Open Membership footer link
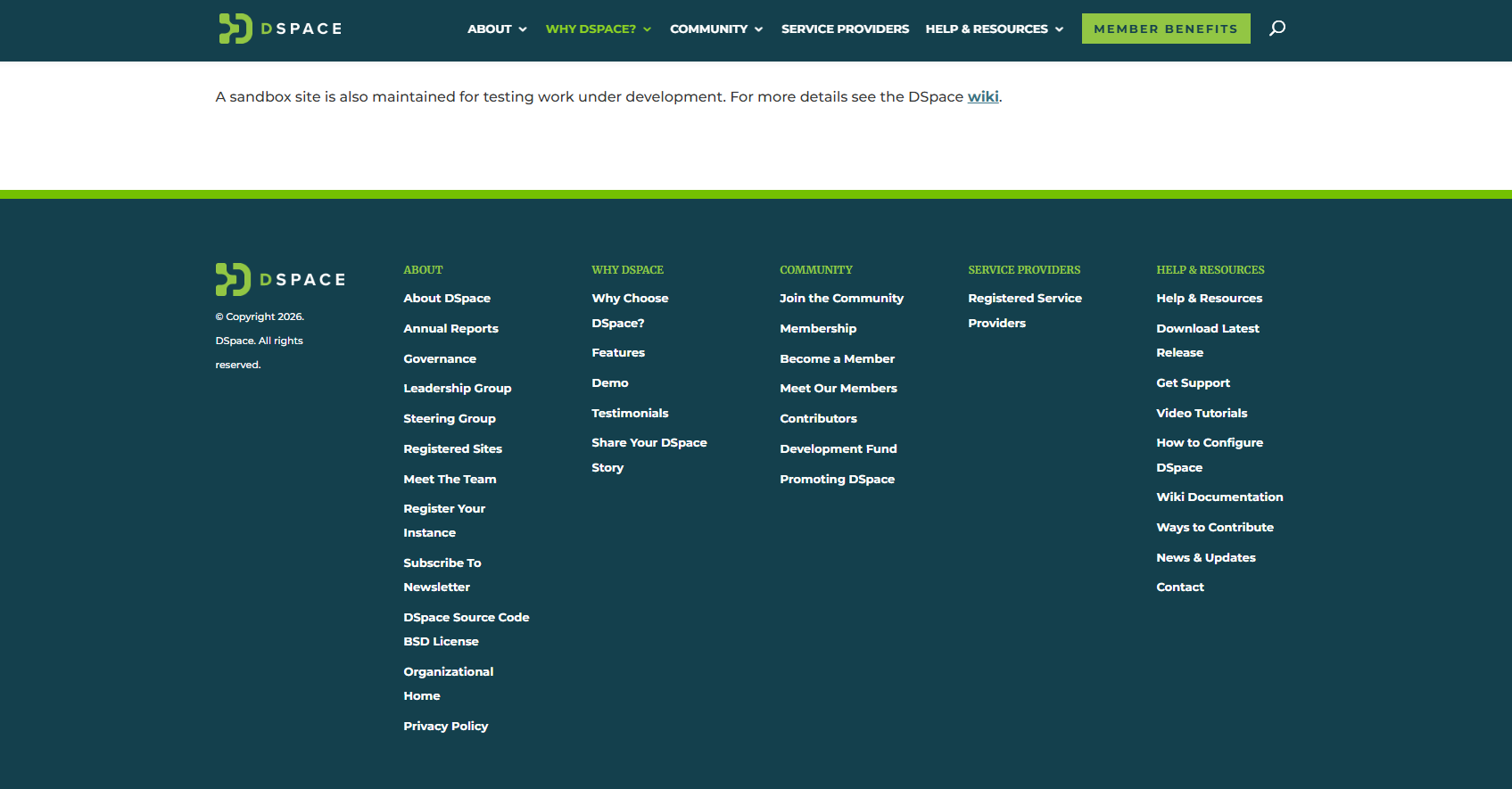 tap(818, 328)
